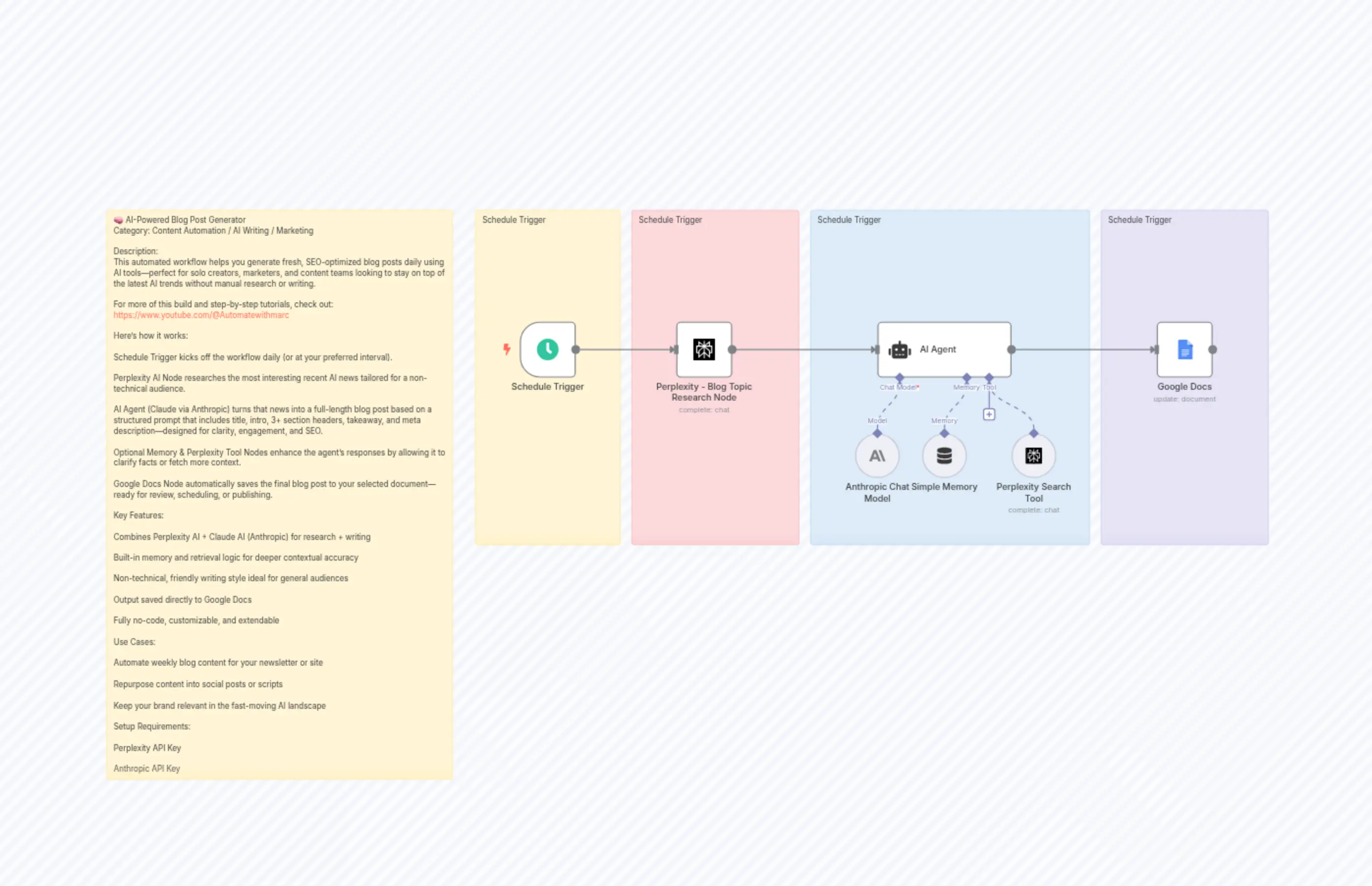Open the Automatewithmarc YouTube link
This screenshot has height=886, width=1372.
tap(201, 315)
